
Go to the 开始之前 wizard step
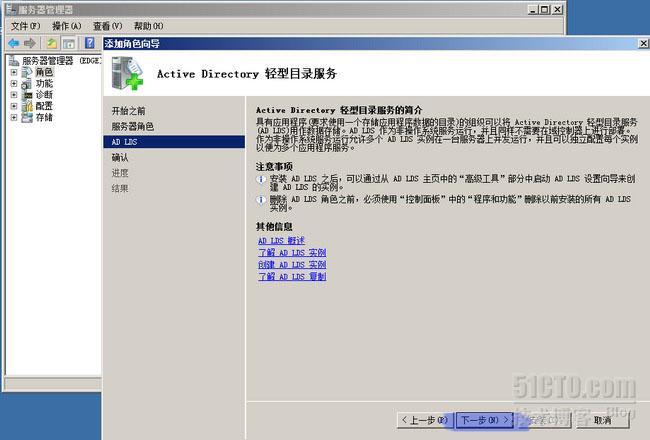[129, 111]
